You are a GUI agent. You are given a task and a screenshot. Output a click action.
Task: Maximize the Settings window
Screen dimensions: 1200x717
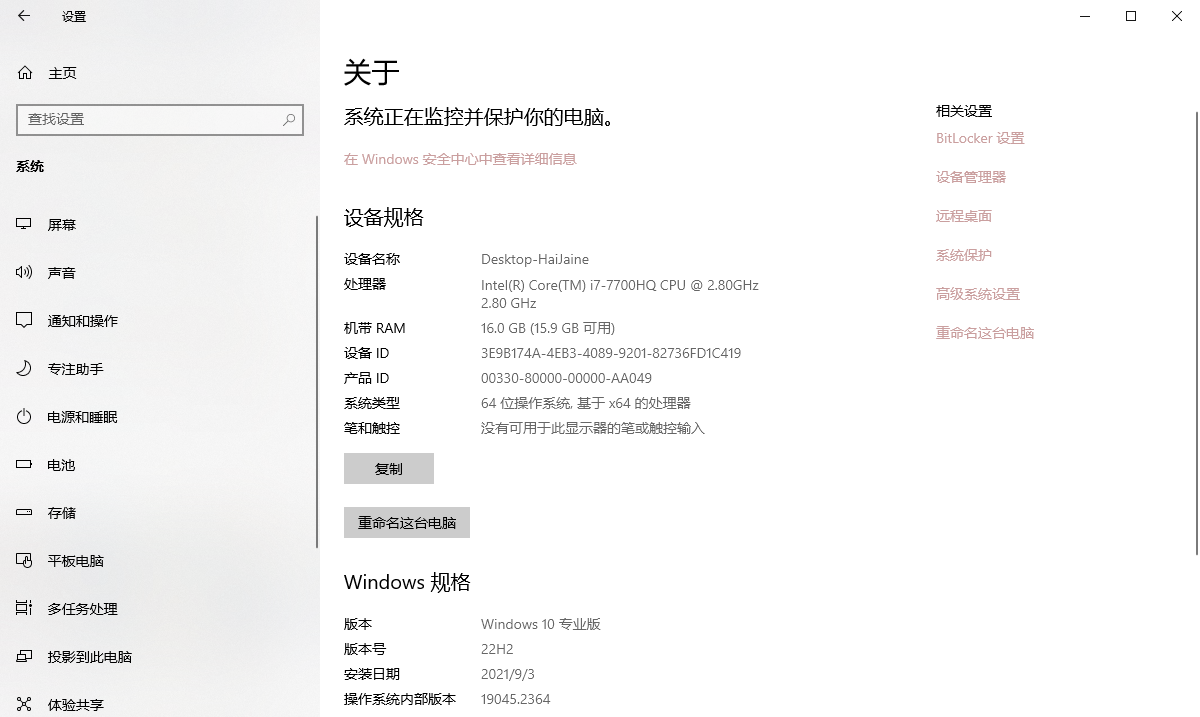point(1131,16)
